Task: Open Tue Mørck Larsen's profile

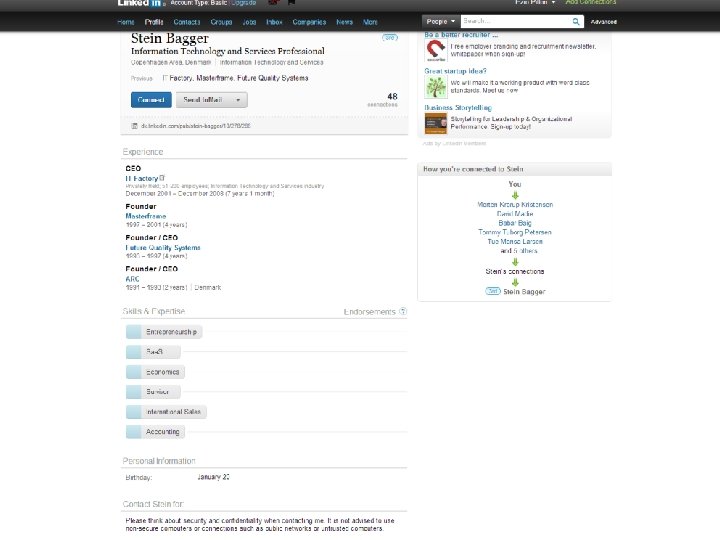Action: (515, 241)
